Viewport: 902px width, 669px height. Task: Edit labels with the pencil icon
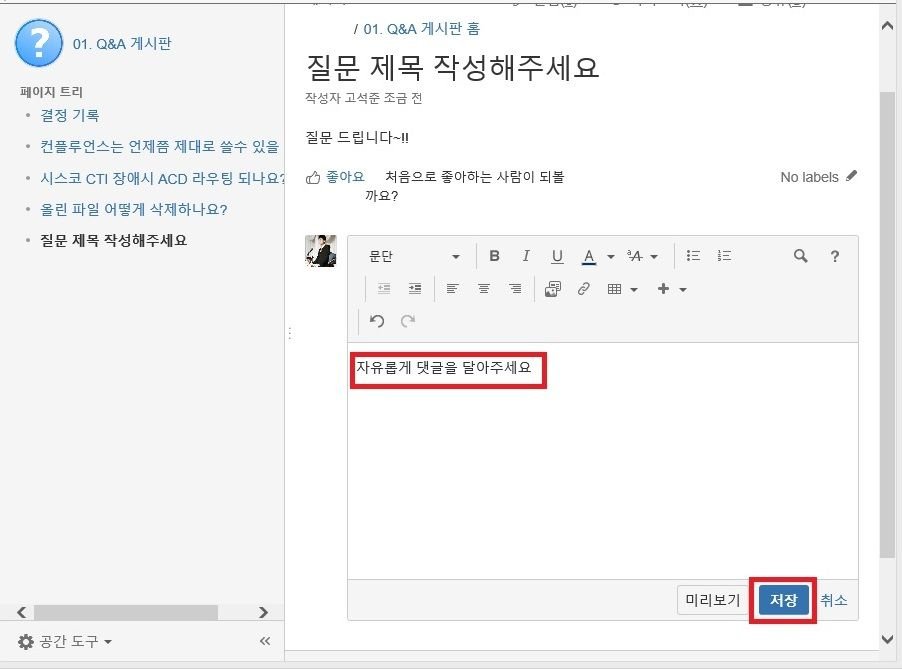pyautogui.click(x=851, y=176)
